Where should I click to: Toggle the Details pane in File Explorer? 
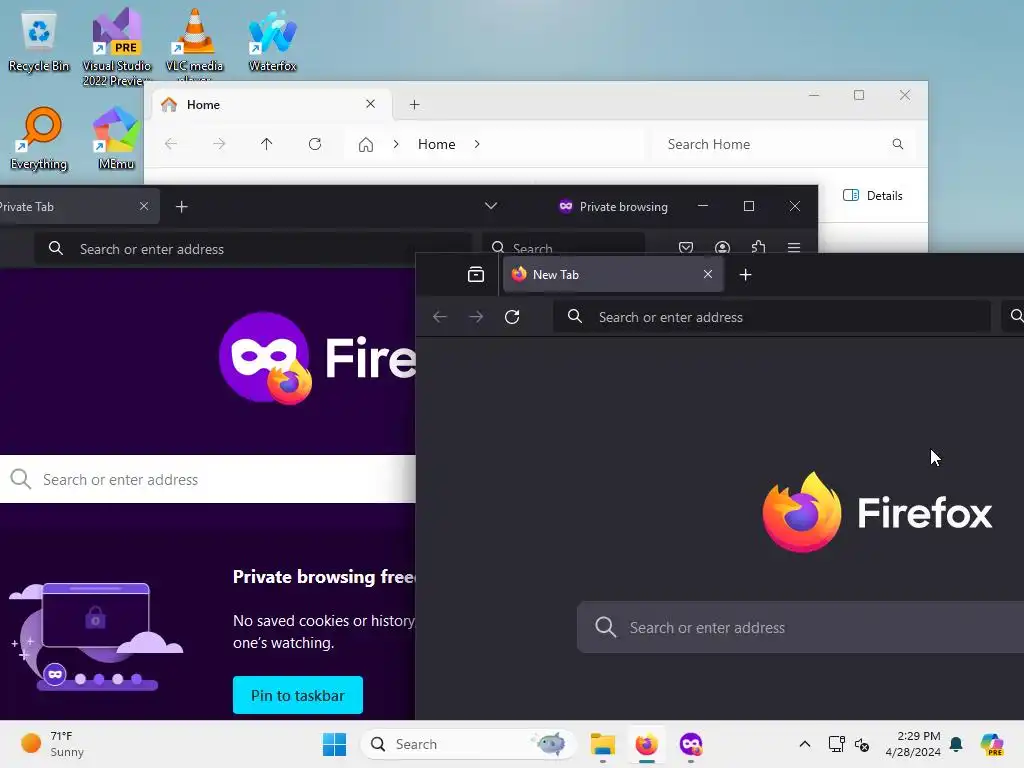point(872,195)
